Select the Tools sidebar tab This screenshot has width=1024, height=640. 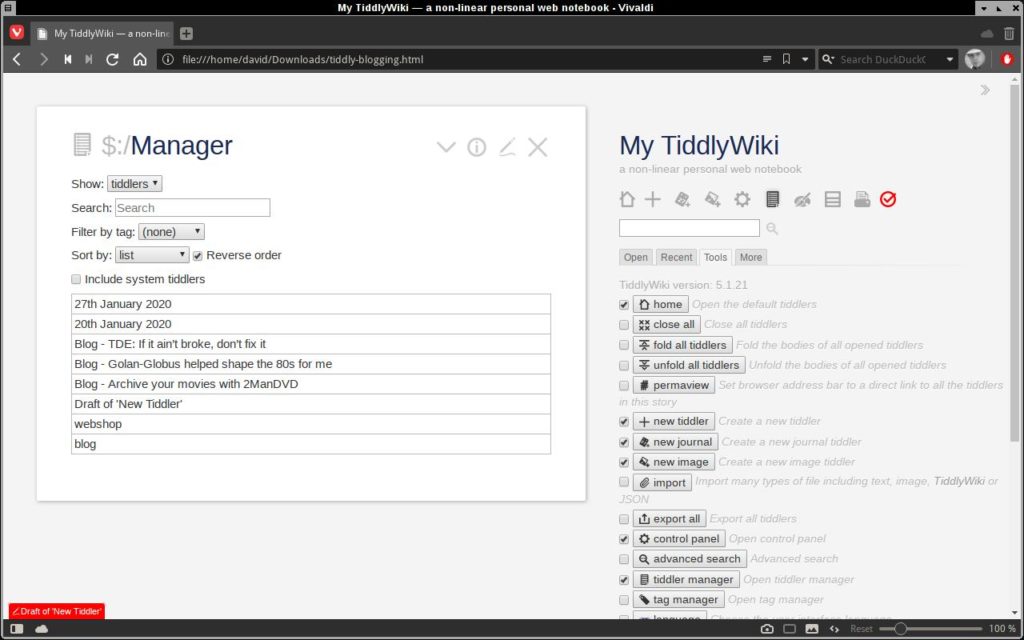715,257
